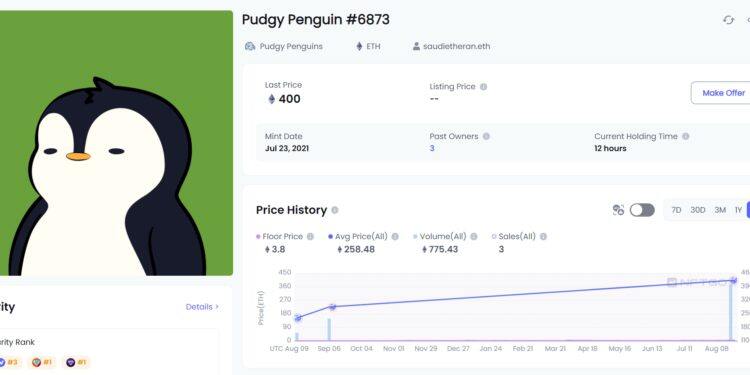Toggle the Floor Price legend series
750x375 pixels.
point(280,236)
